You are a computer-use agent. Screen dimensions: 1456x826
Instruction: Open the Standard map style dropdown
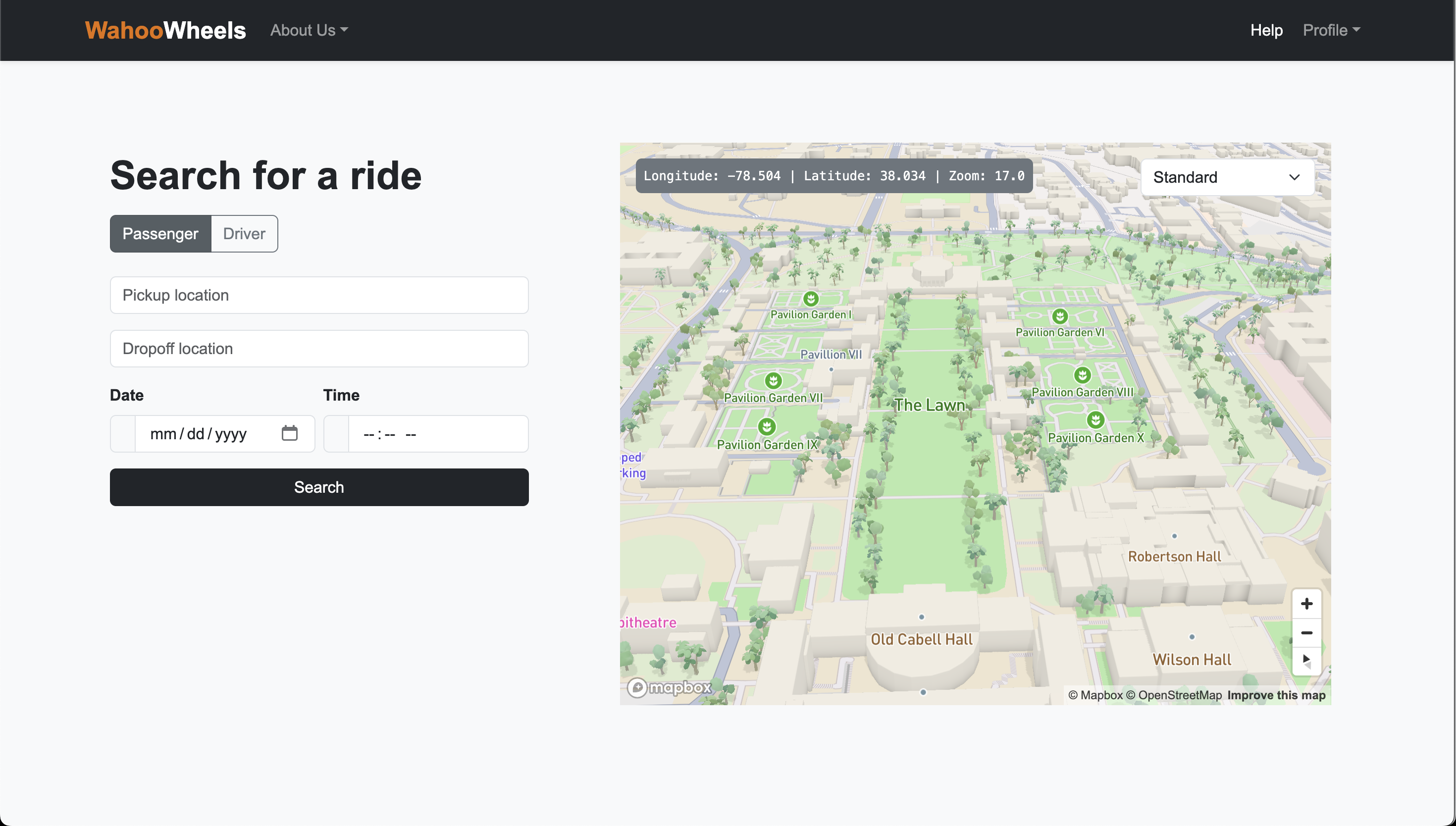point(1227,178)
